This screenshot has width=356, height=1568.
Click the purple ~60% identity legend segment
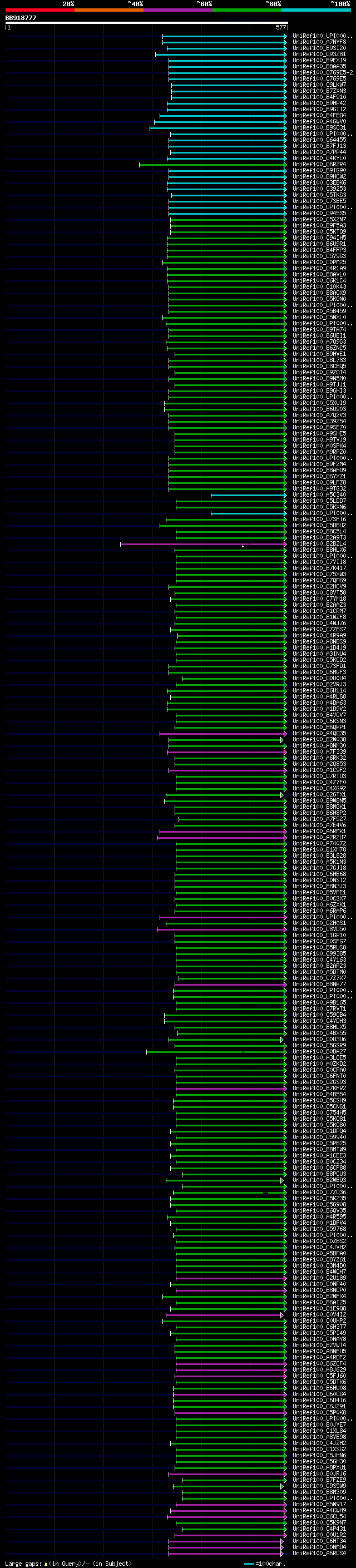(x=179, y=10)
